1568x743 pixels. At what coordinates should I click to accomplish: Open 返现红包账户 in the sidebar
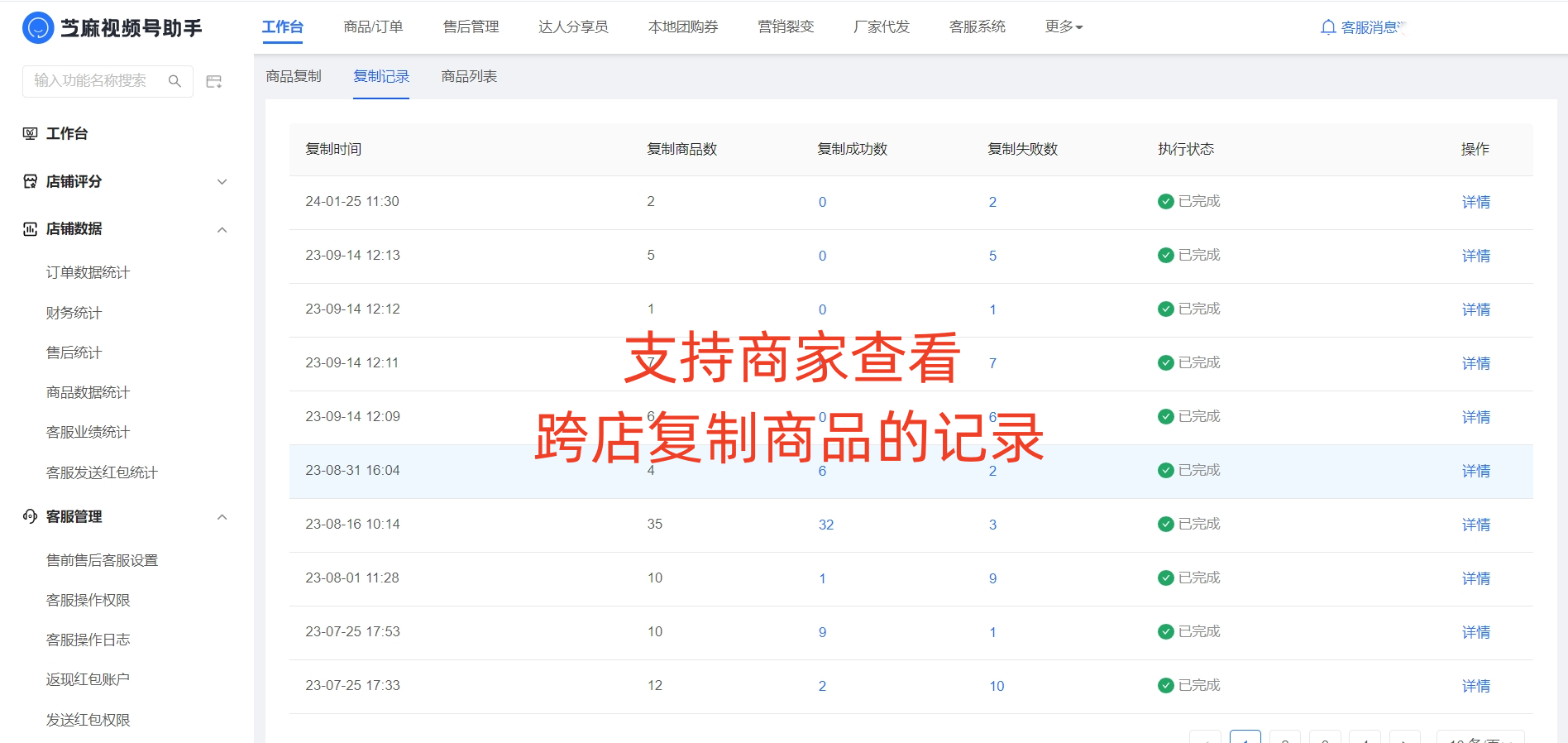[88, 679]
